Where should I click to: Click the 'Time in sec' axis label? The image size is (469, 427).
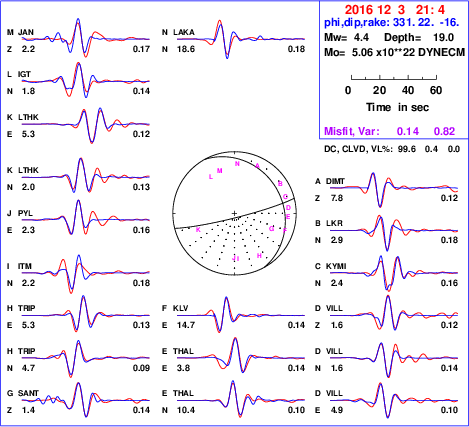pos(397,107)
